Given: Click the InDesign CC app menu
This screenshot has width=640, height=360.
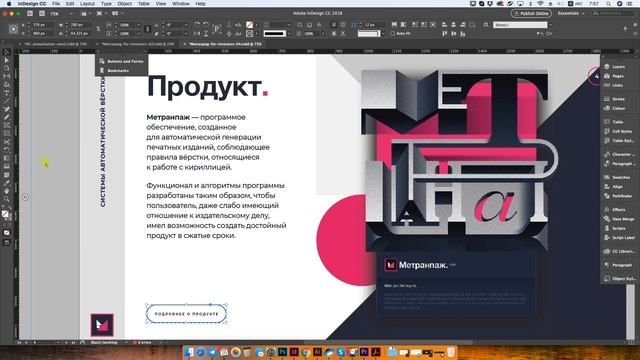Looking at the screenshot, I should coord(32,3).
